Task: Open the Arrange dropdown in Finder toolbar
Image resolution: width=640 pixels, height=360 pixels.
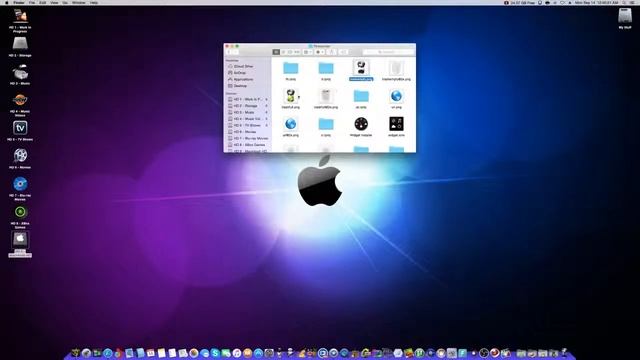Action: [308, 52]
